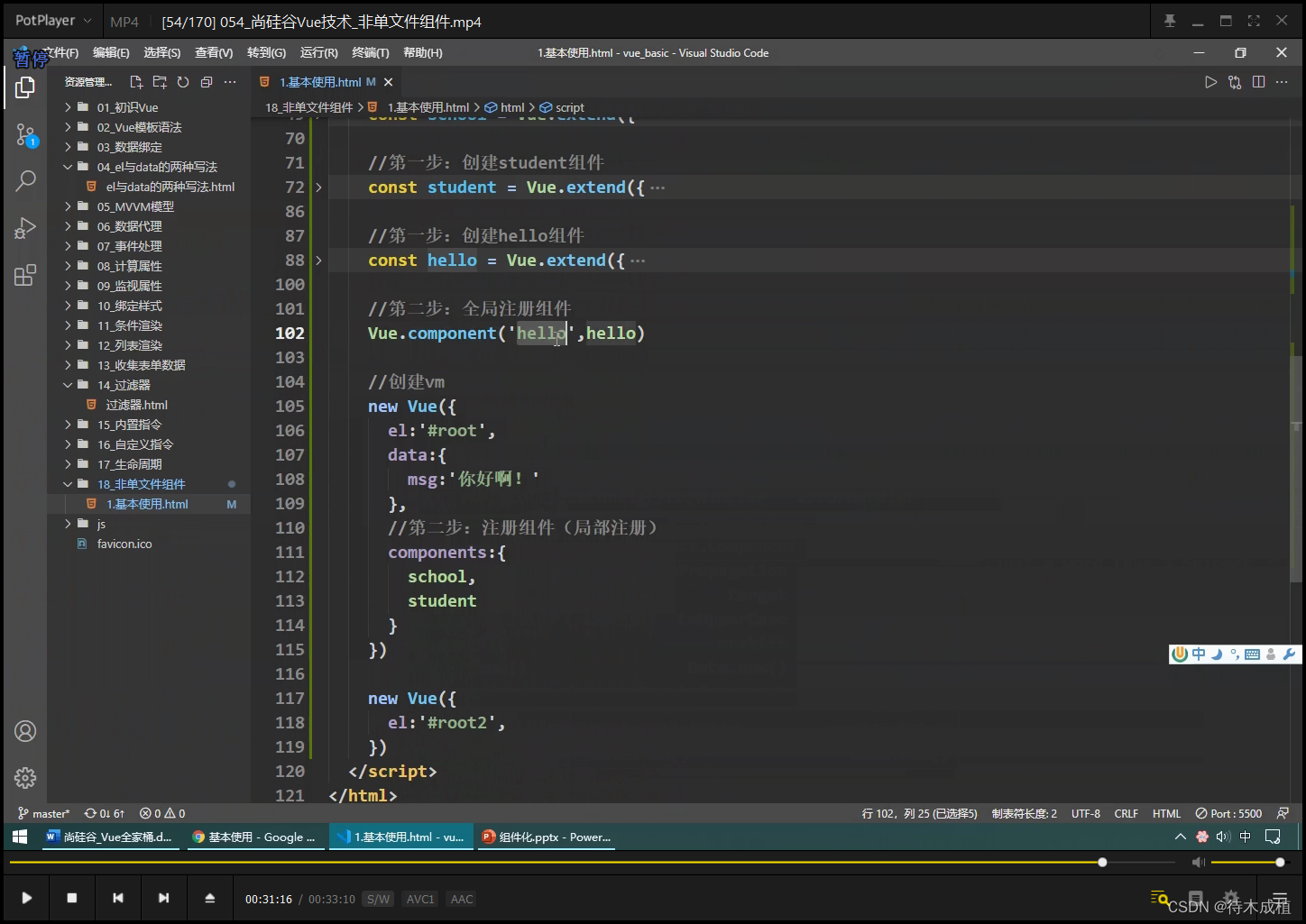Switch to the Google Chrome 基本使用 taskbar window
Screen dimensions: 1306x924
point(254,837)
